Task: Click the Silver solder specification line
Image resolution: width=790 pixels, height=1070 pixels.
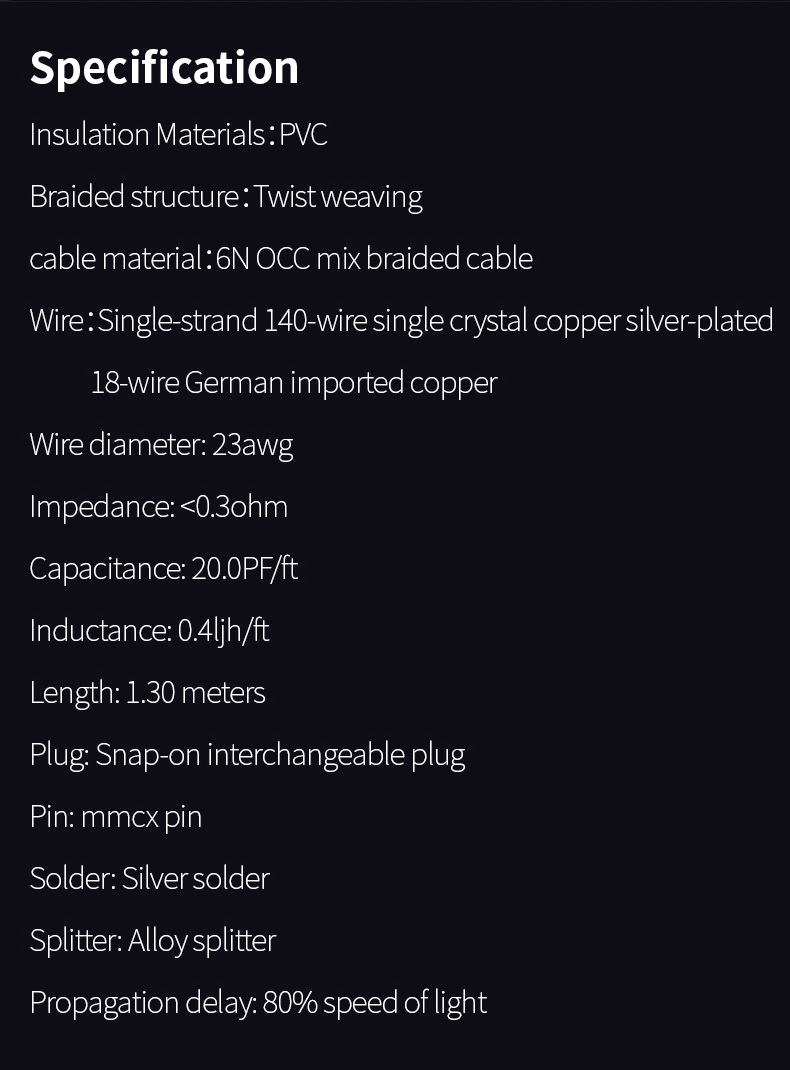Action: tap(150, 878)
